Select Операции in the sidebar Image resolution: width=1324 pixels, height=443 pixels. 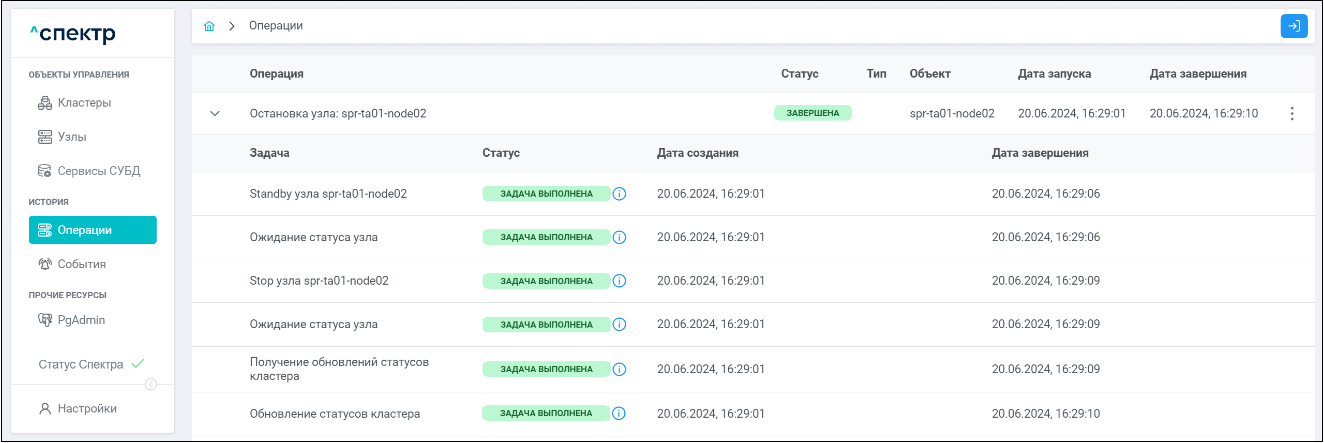click(93, 230)
